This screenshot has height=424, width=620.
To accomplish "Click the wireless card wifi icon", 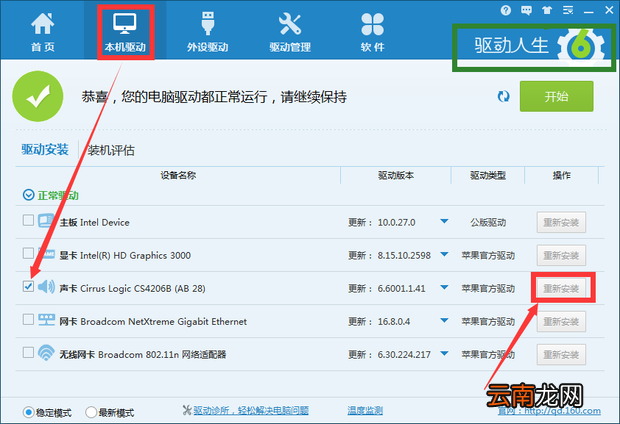I will tap(46, 352).
